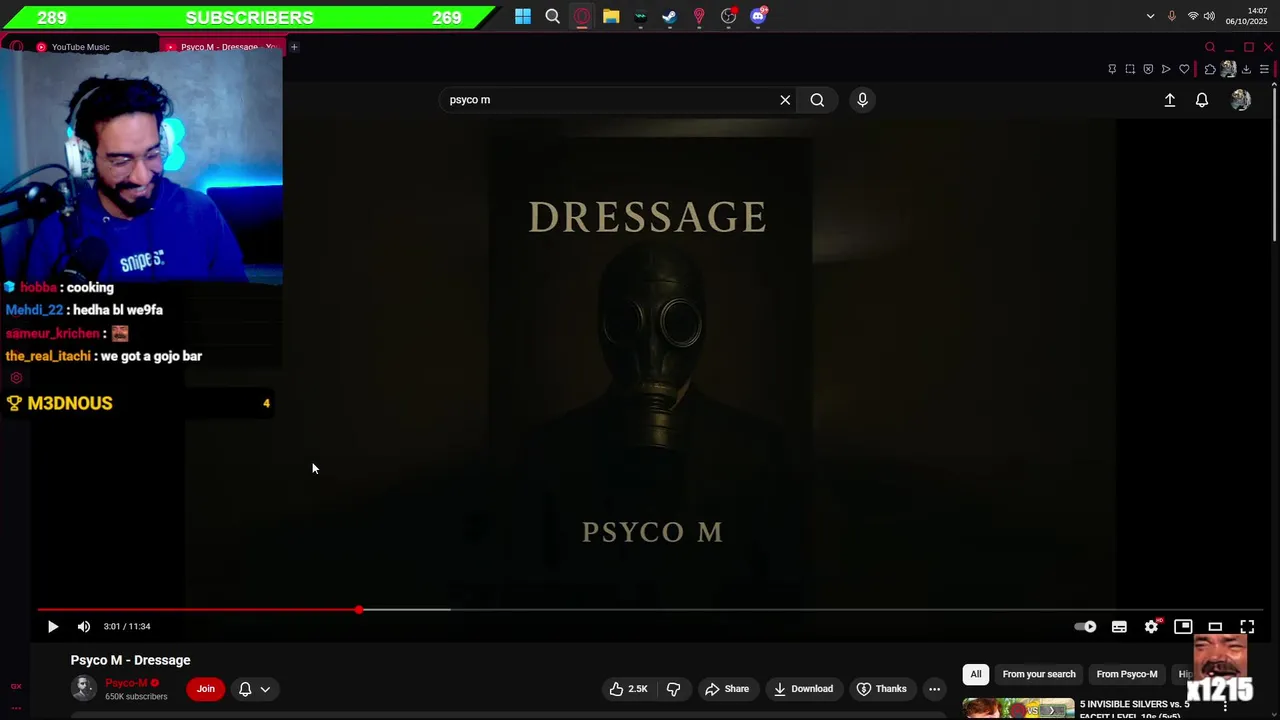The image size is (1280, 720).
Task: Enter full screen mode
Action: 1247,627
